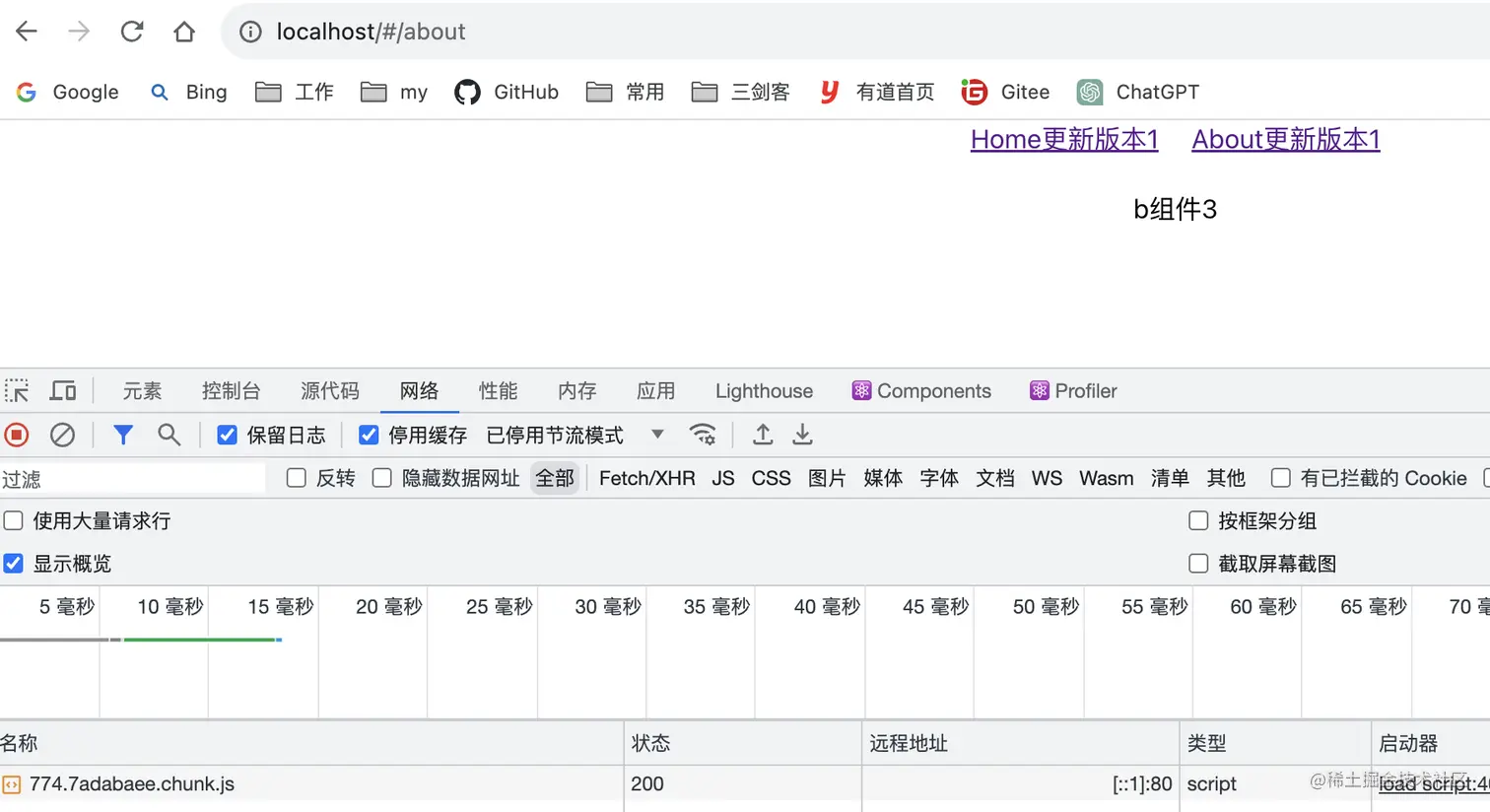The height and width of the screenshot is (812, 1490).
Task: Filter requests by JS type
Action: tap(723, 478)
